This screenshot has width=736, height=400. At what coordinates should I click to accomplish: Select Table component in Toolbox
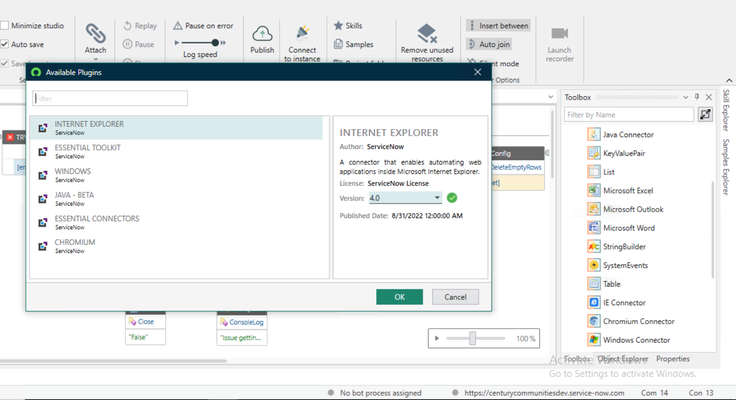(x=604, y=284)
